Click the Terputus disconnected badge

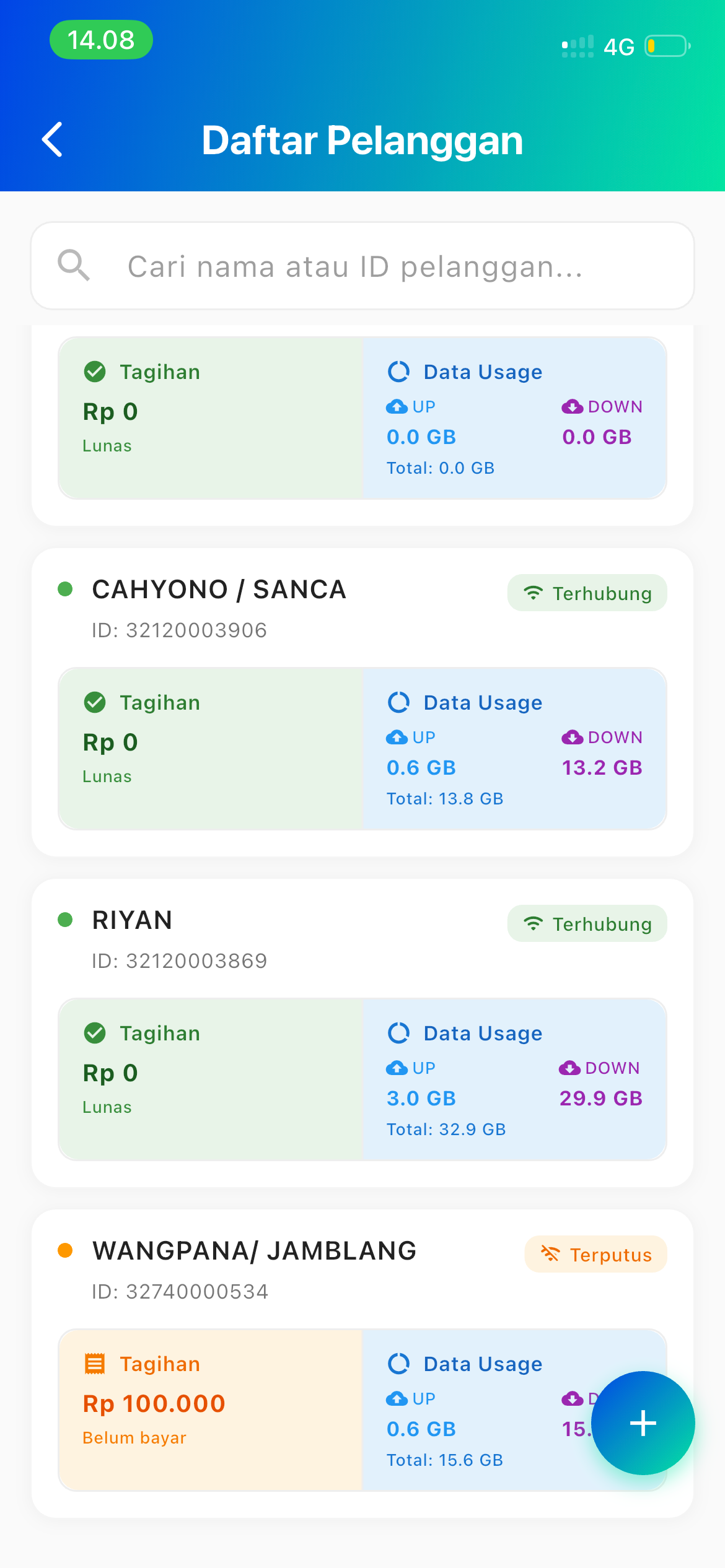pyautogui.click(x=595, y=1255)
